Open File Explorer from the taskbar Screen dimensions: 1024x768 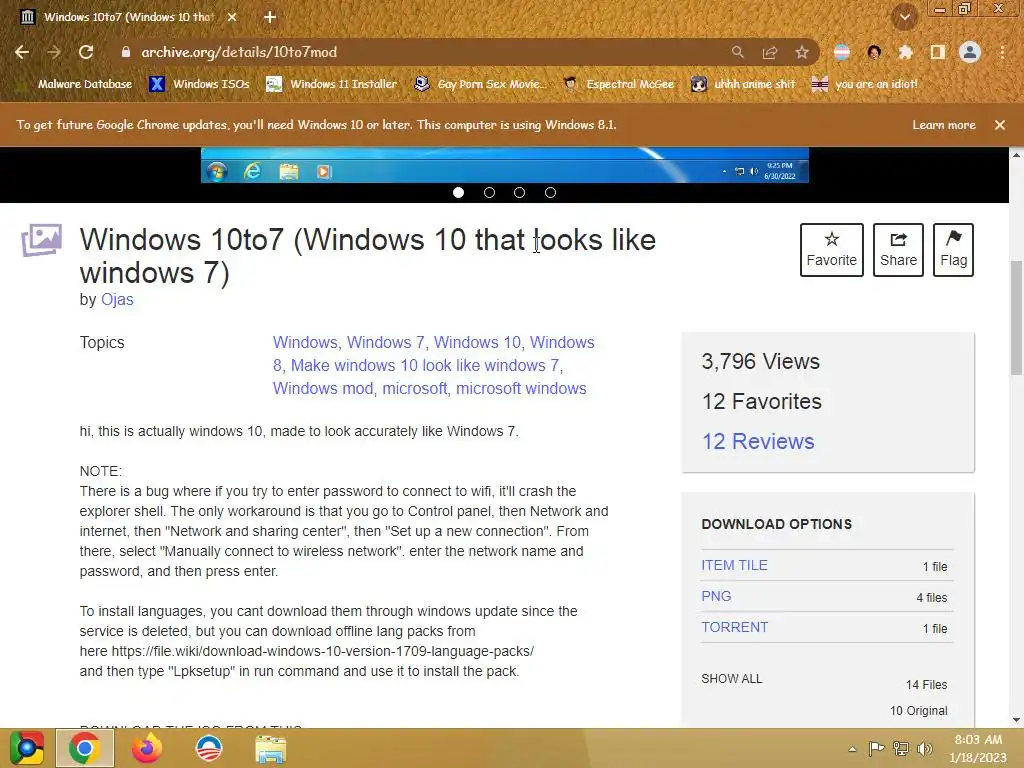(x=270, y=749)
